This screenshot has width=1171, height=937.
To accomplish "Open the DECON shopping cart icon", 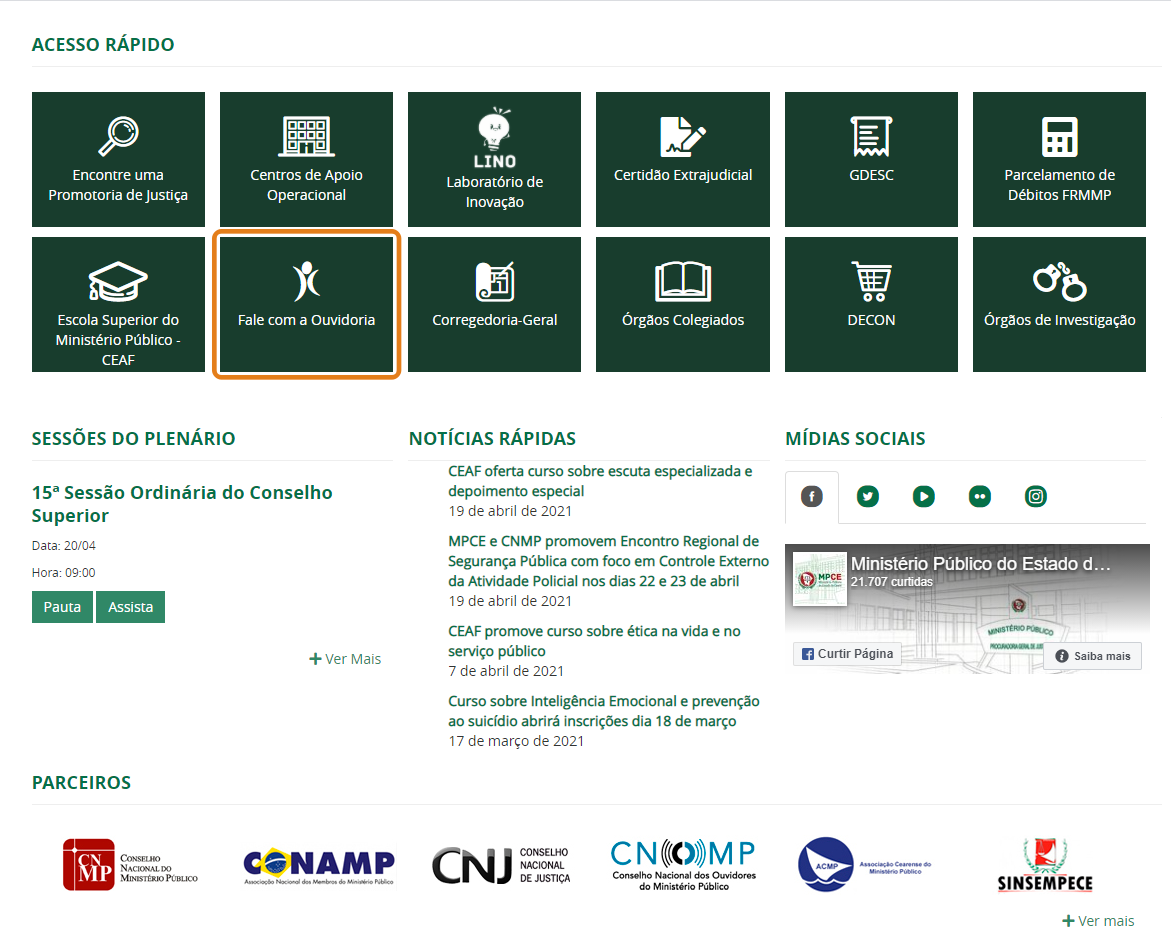I will click(x=872, y=281).
